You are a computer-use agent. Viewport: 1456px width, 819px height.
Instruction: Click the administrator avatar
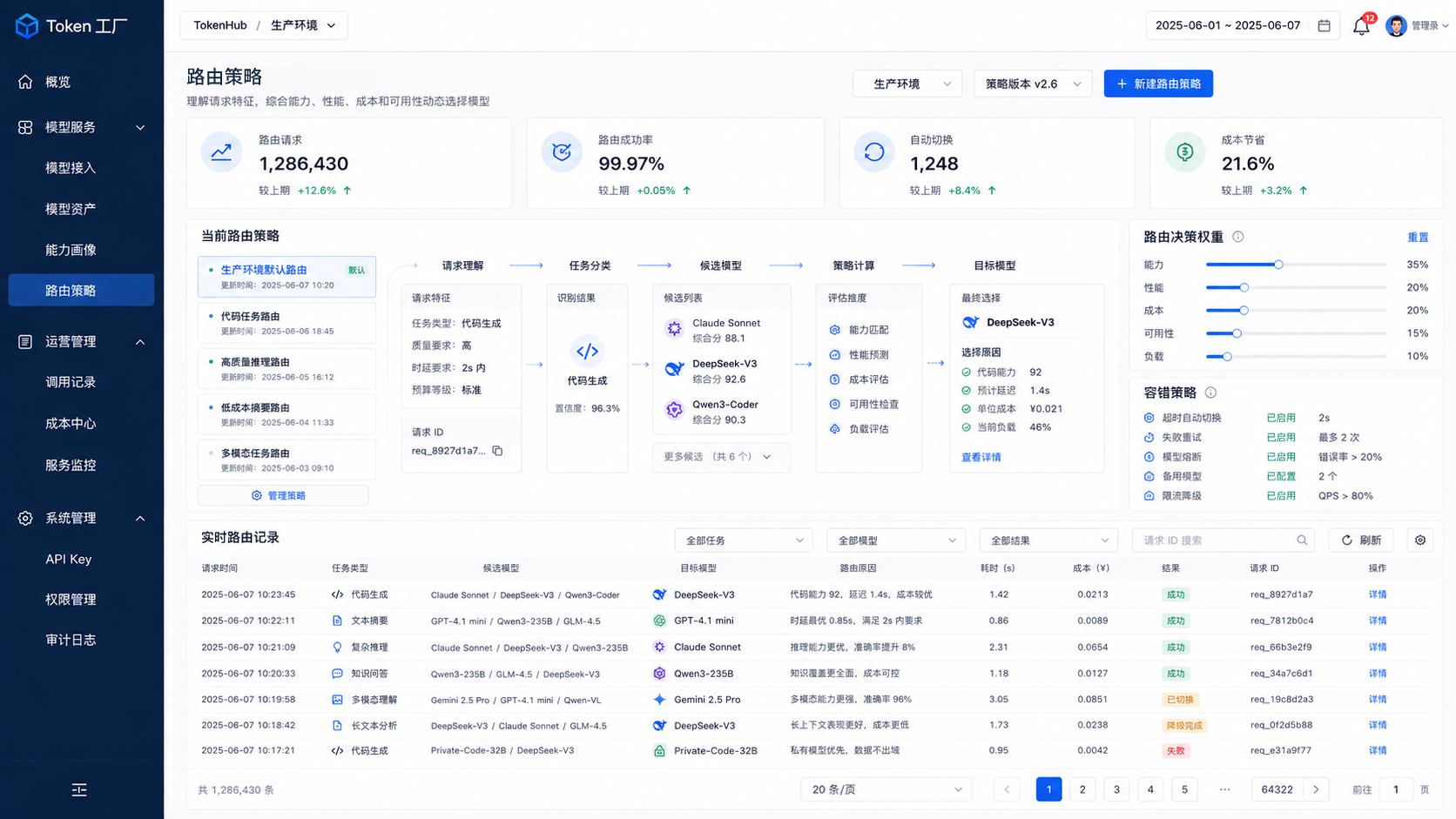(x=1396, y=25)
